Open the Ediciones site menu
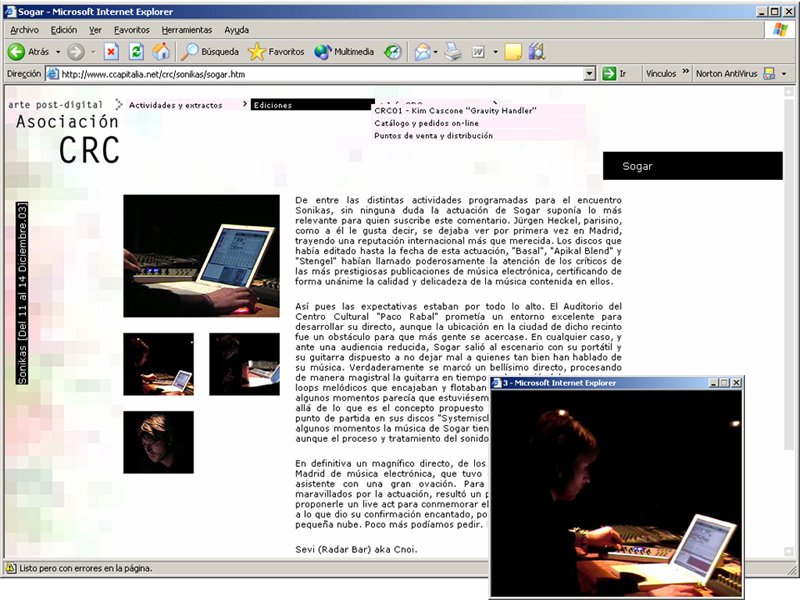 [x=313, y=105]
